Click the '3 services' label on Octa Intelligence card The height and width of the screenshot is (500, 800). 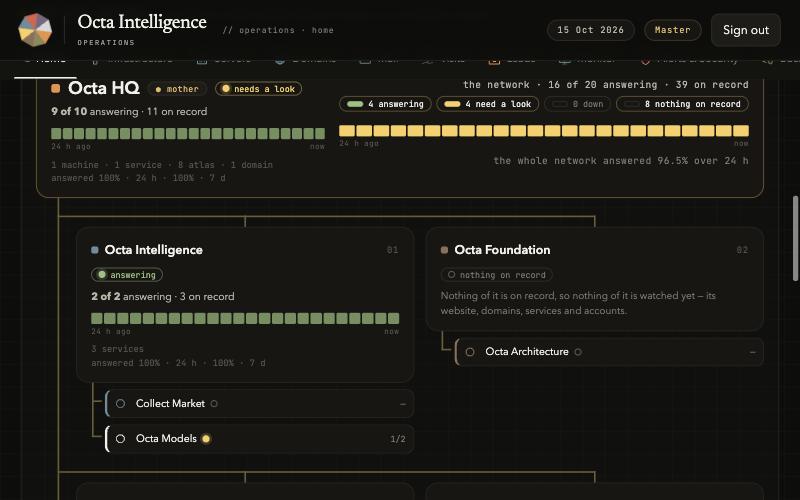click(117, 349)
